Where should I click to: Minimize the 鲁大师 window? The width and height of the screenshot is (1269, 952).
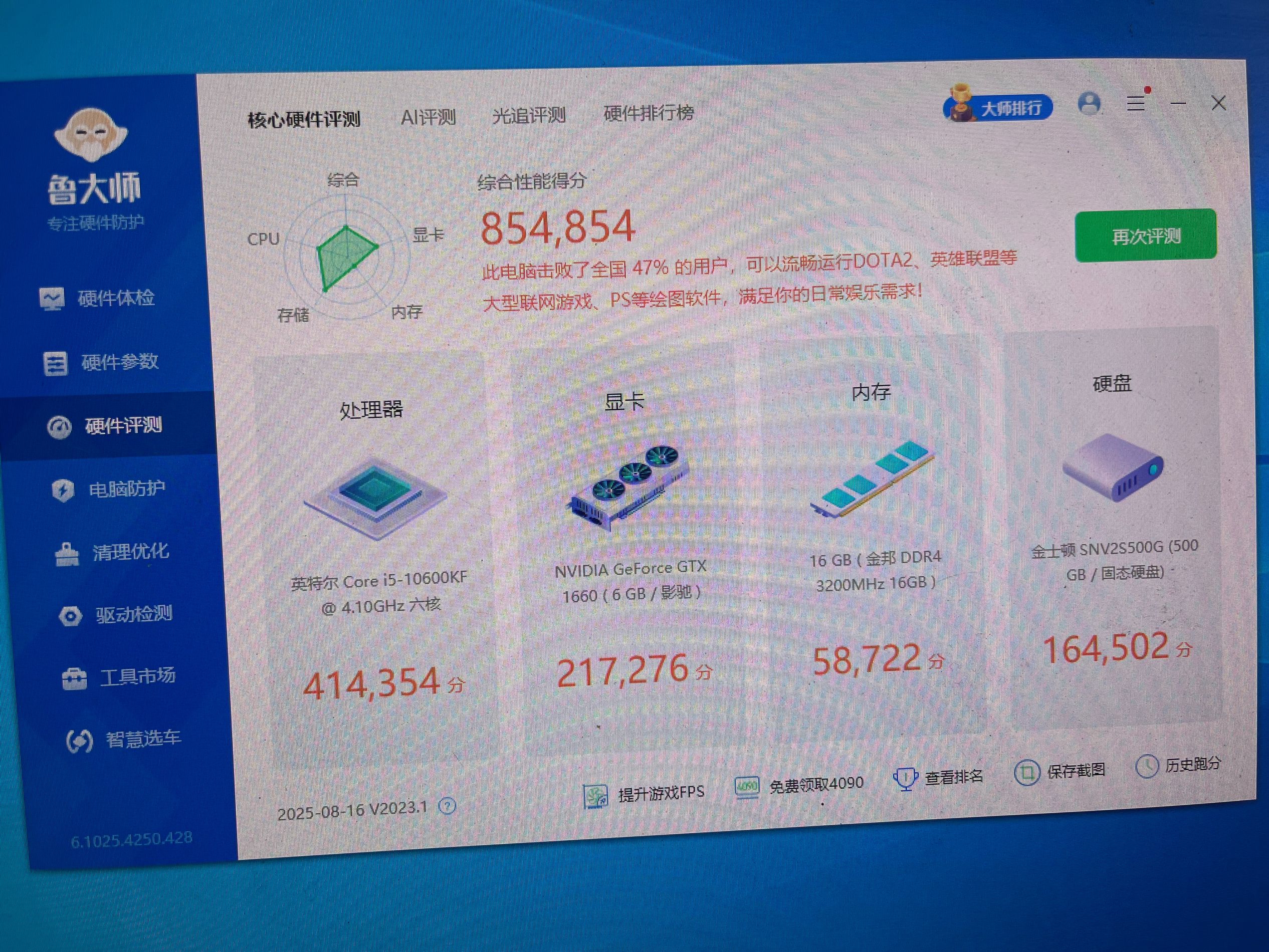coord(1178,103)
